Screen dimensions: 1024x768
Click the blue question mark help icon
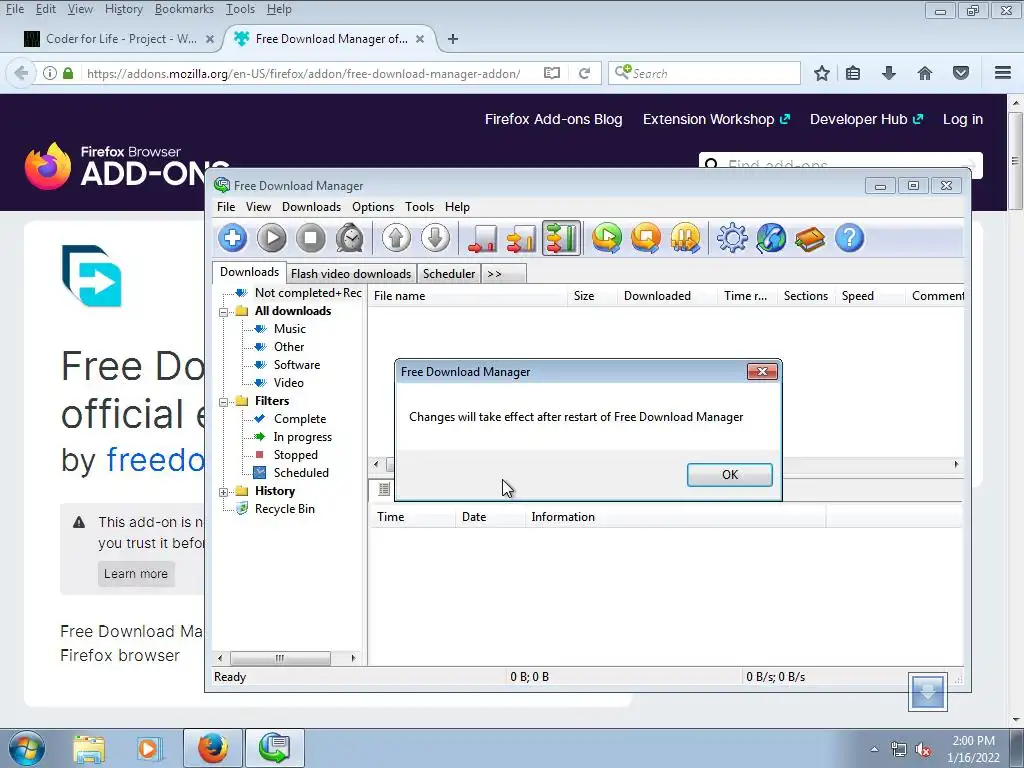point(850,238)
